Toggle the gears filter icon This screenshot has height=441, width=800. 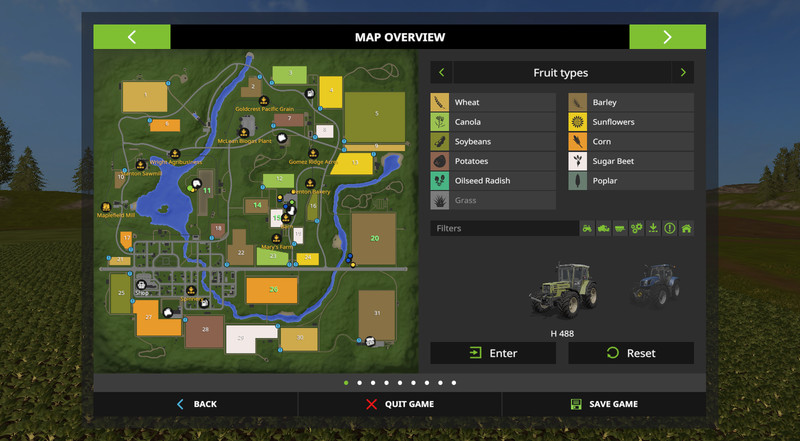(637, 228)
